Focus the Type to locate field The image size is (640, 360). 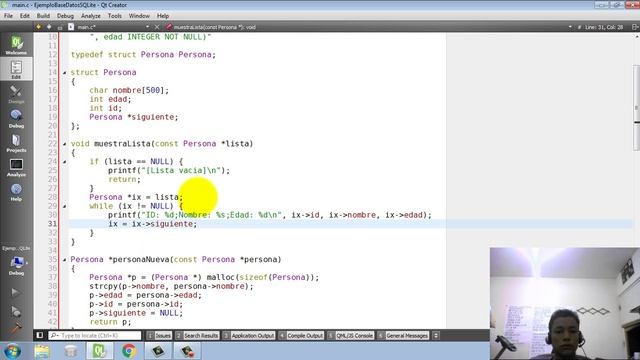[95, 336]
